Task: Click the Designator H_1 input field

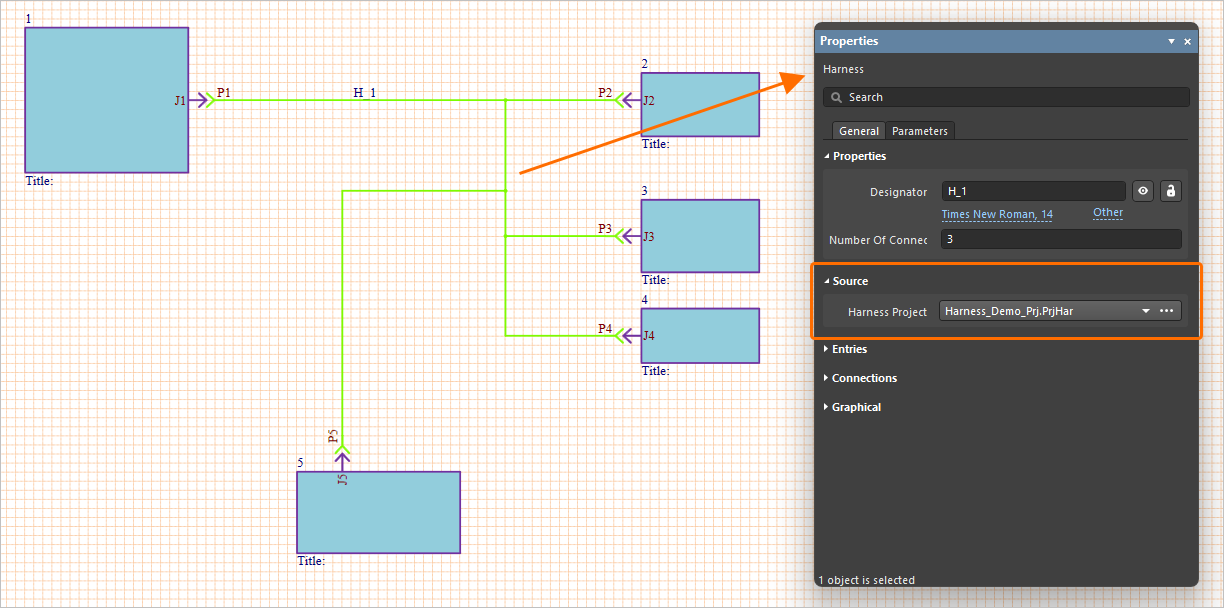Action: coord(1033,191)
